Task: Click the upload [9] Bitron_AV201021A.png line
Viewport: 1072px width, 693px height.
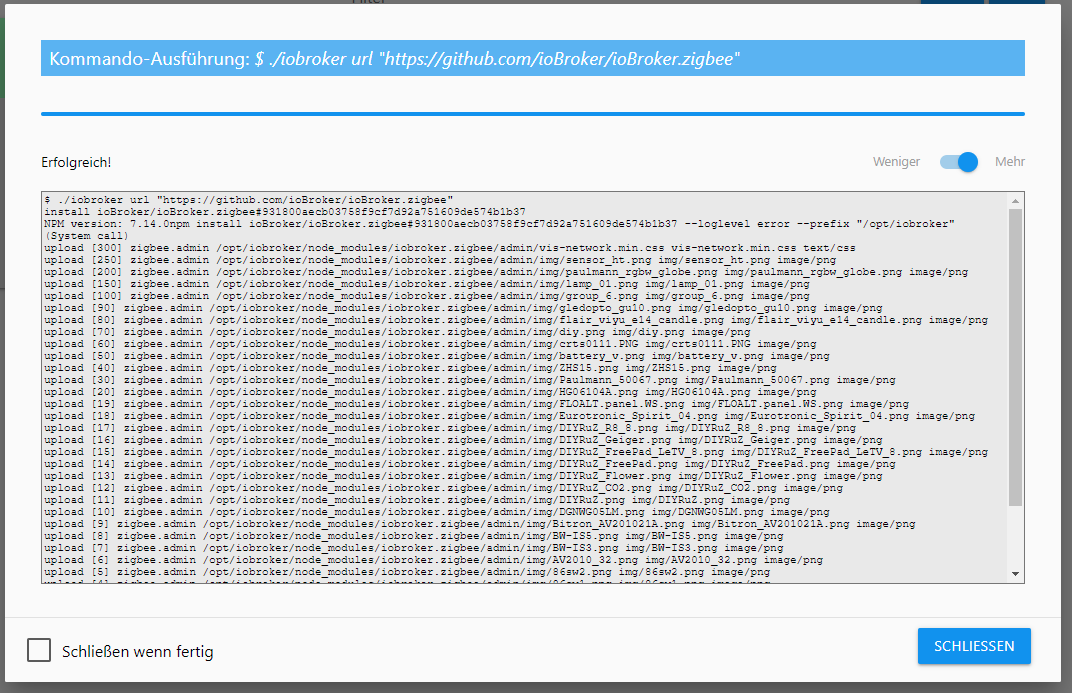Action: pos(480,523)
